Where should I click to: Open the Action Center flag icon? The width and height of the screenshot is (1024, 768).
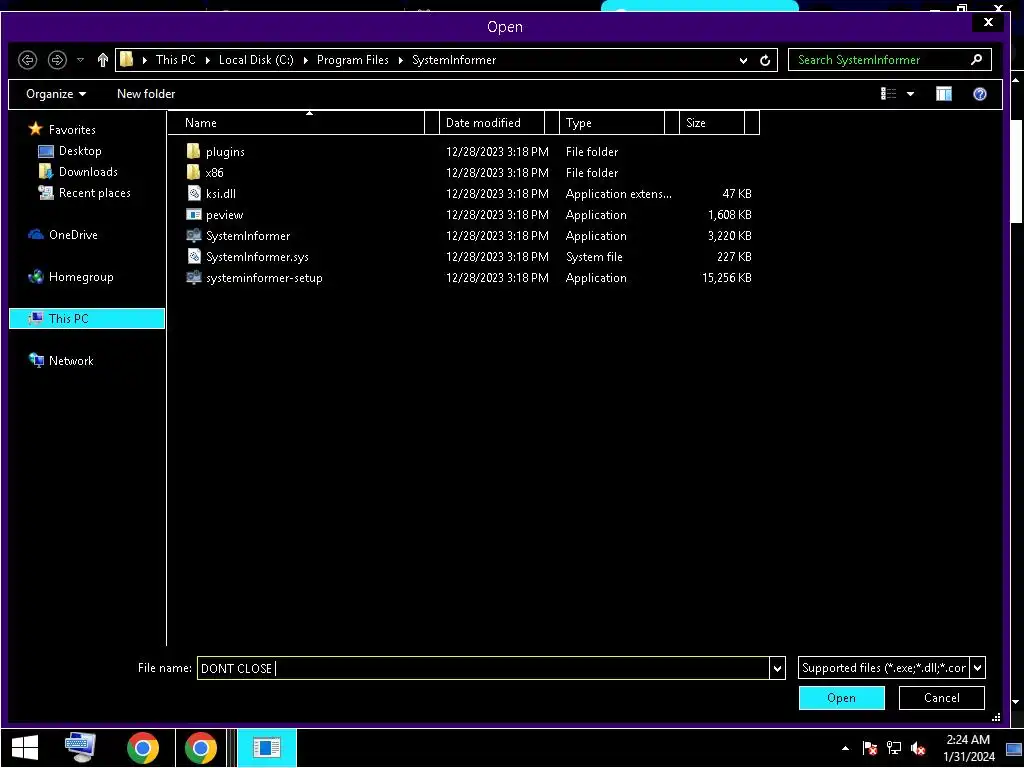pyautogui.click(x=869, y=748)
